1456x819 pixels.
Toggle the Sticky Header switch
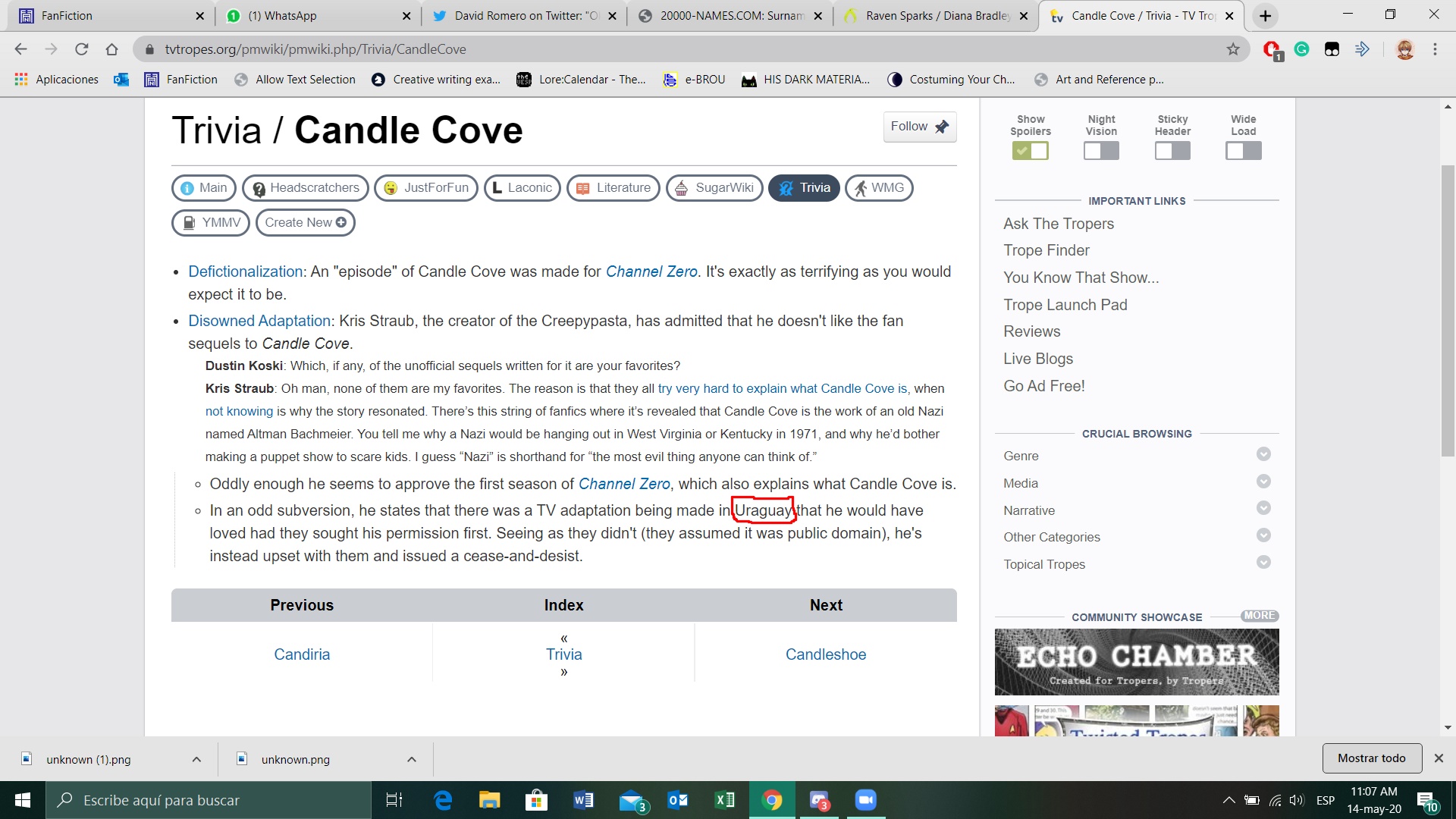tap(1172, 151)
